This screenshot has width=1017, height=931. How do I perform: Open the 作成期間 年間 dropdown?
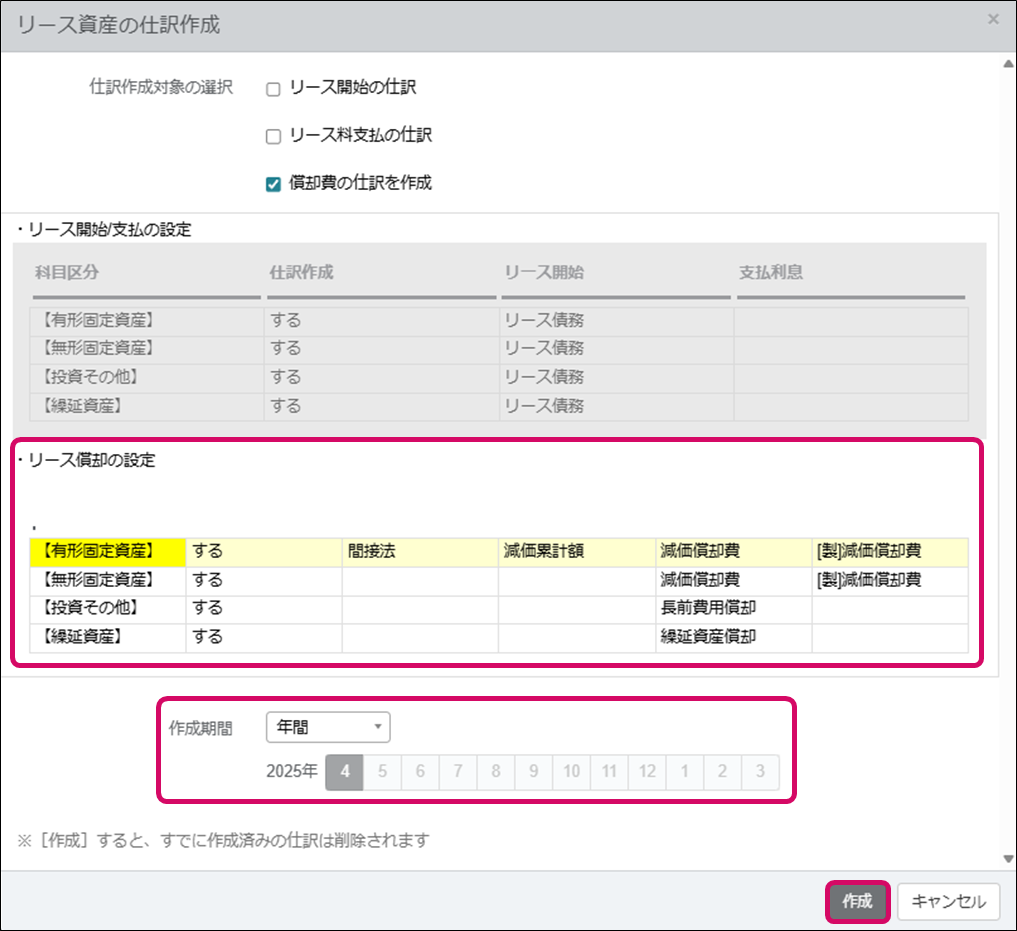coord(328,728)
